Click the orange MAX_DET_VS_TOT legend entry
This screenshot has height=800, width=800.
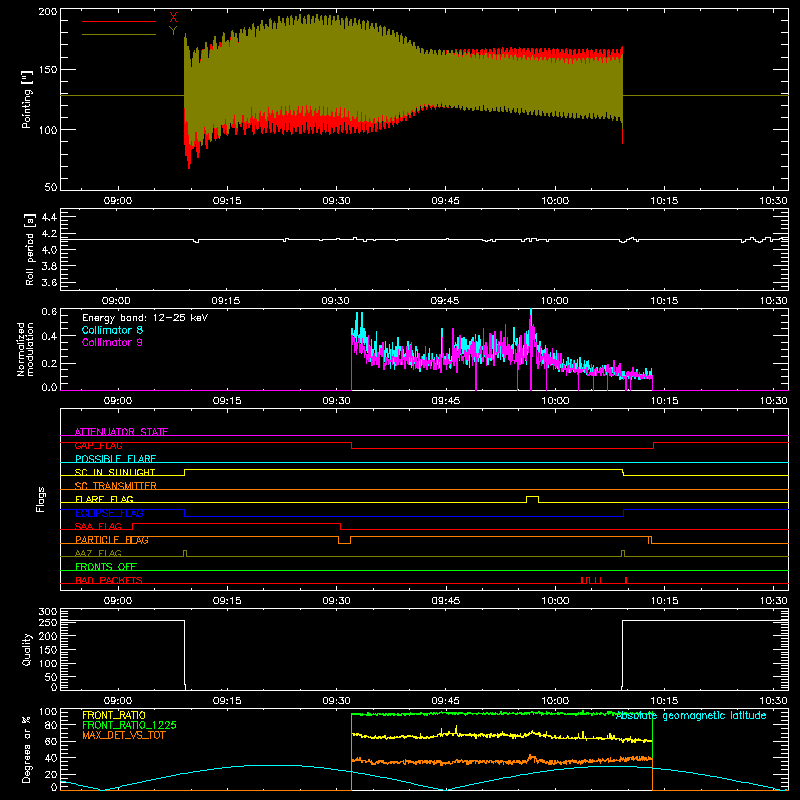pyautogui.click(x=124, y=735)
